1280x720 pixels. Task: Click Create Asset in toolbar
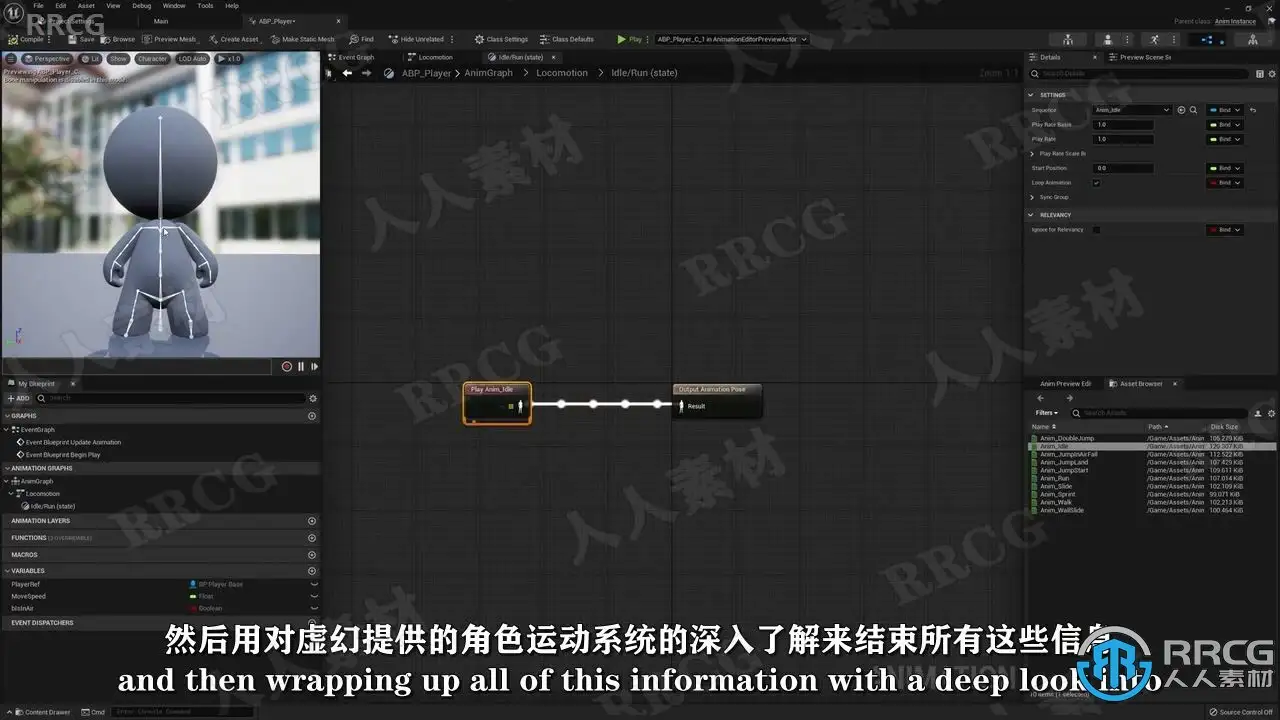(x=235, y=39)
